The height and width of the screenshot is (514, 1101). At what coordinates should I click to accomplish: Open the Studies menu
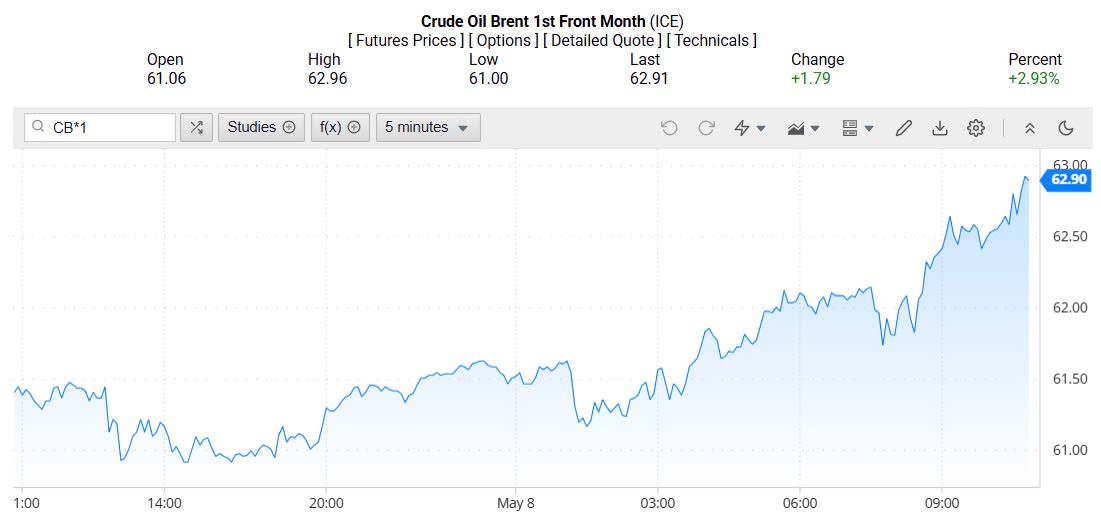(x=261, y=127)
